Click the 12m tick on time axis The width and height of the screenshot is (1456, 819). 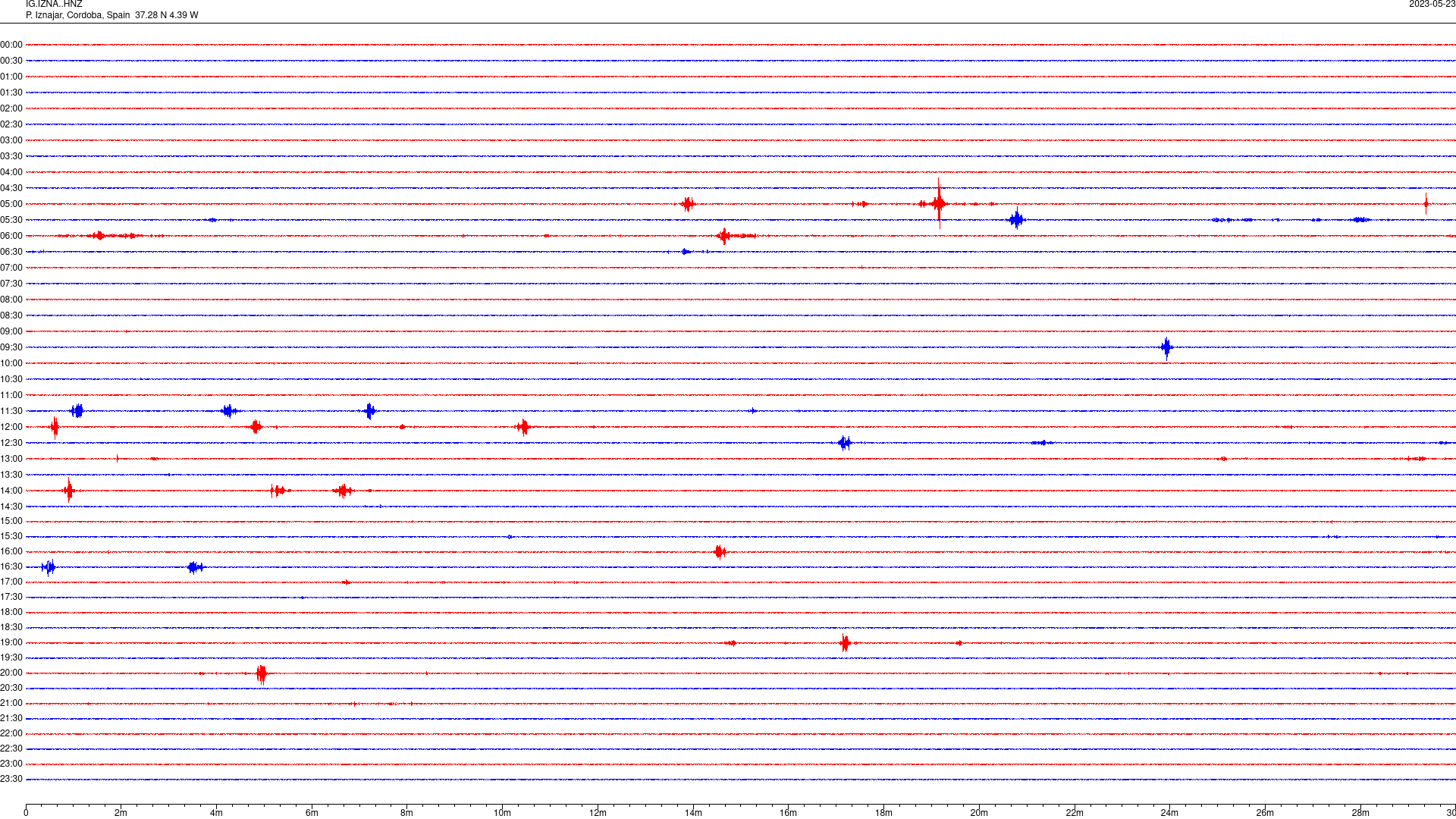[x=598, y=813]
